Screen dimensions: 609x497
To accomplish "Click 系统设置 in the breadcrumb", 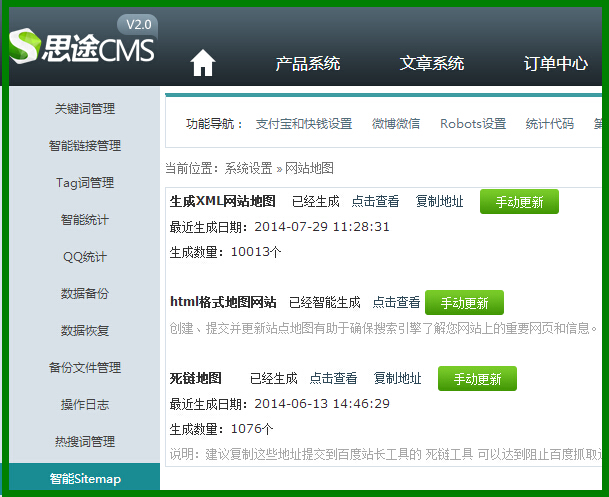I will [248, 168].
